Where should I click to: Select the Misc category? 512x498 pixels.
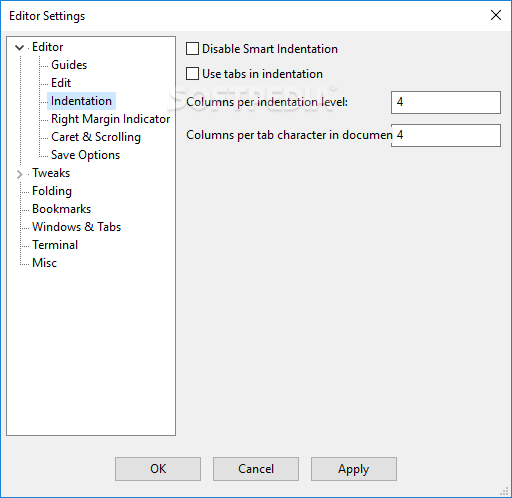44,263
